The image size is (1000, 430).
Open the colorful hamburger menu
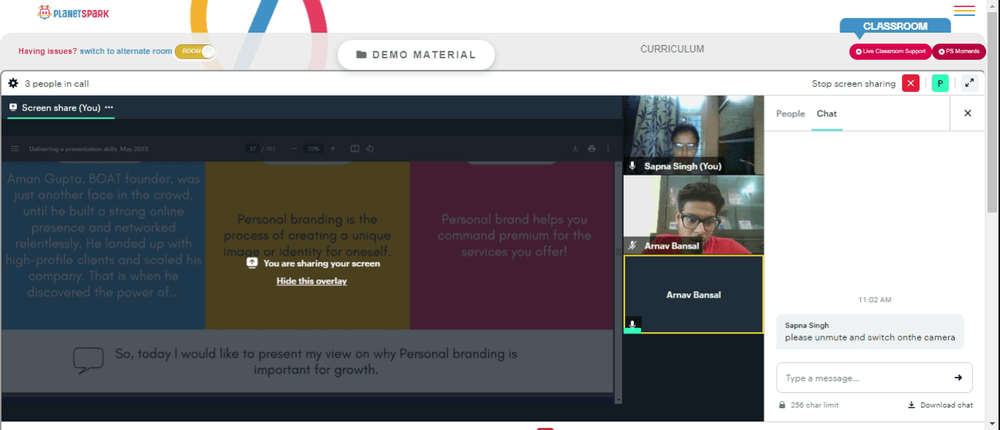pyautogui.click(x=964, y=11)
